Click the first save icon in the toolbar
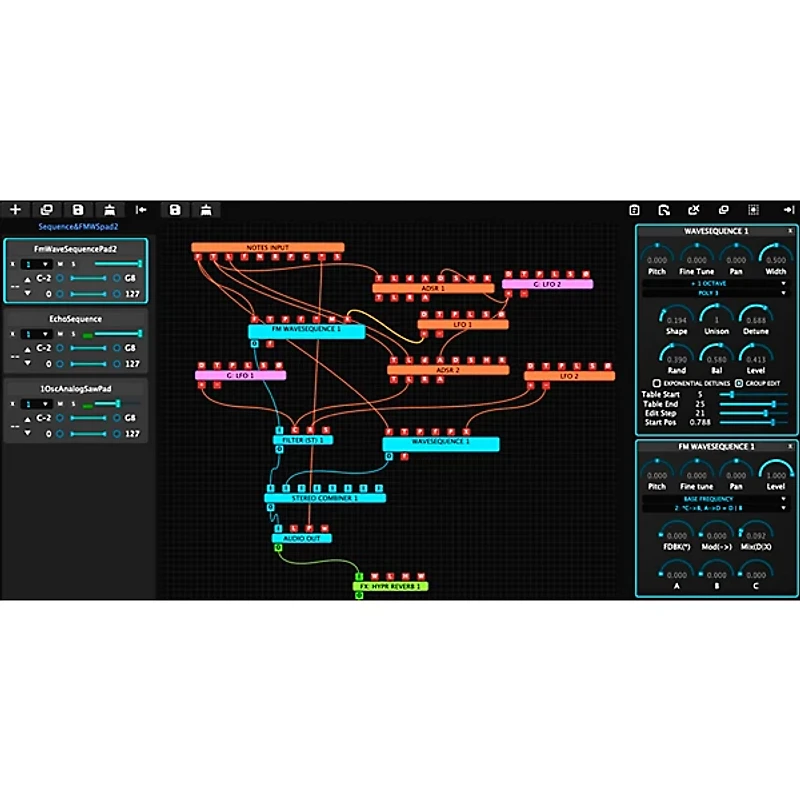Image resolution: width=800 pixels, height=800 pixels. click(x=78, y=210)
